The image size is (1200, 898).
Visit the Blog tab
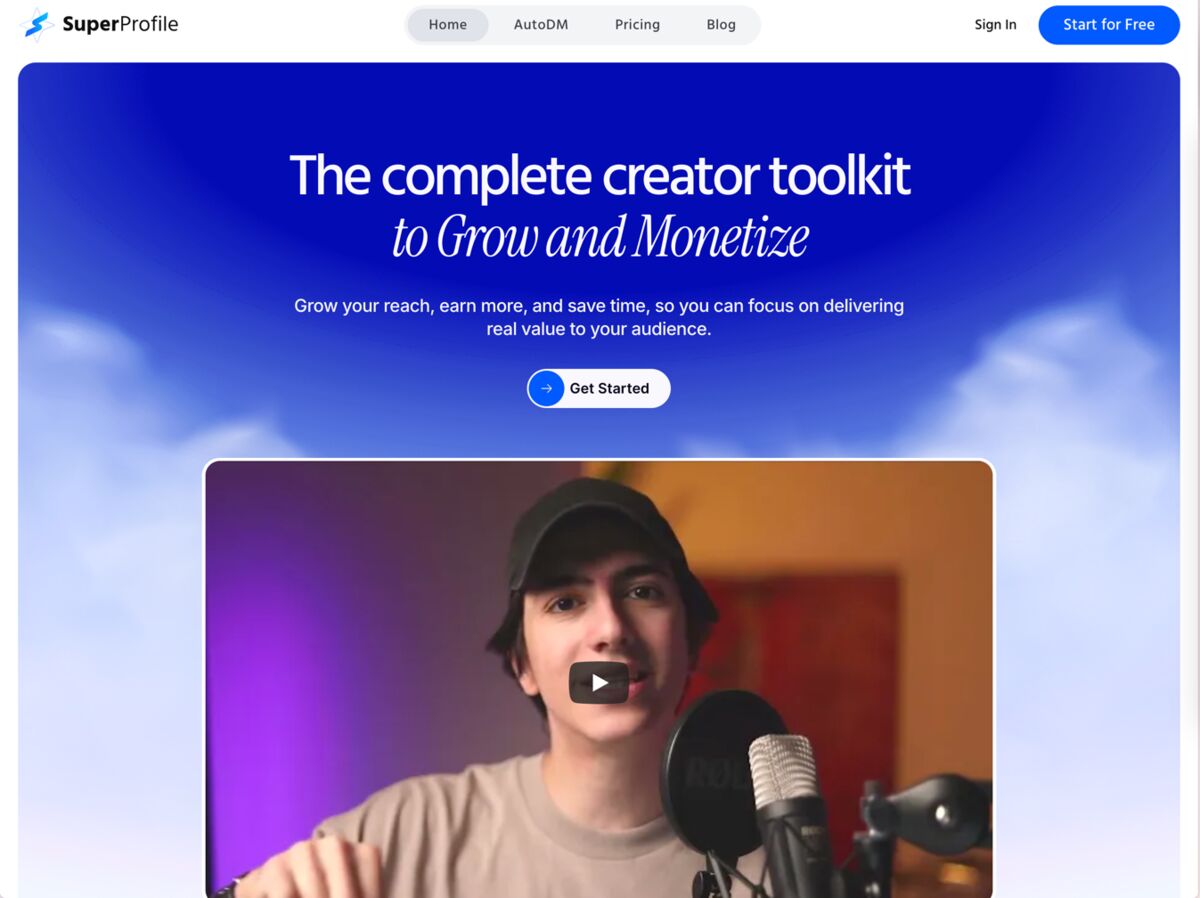[x=721, y=25]
